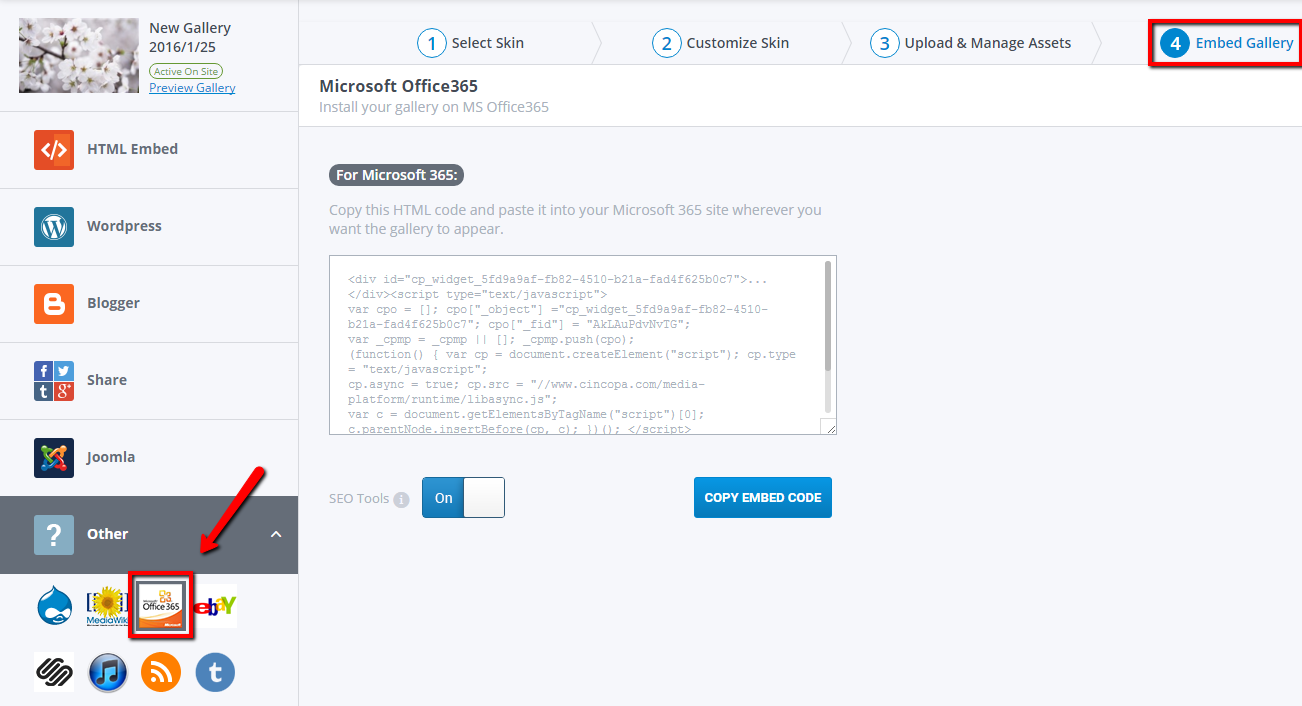Click the SEO Tools label
1302x706 pixels.
359,498
